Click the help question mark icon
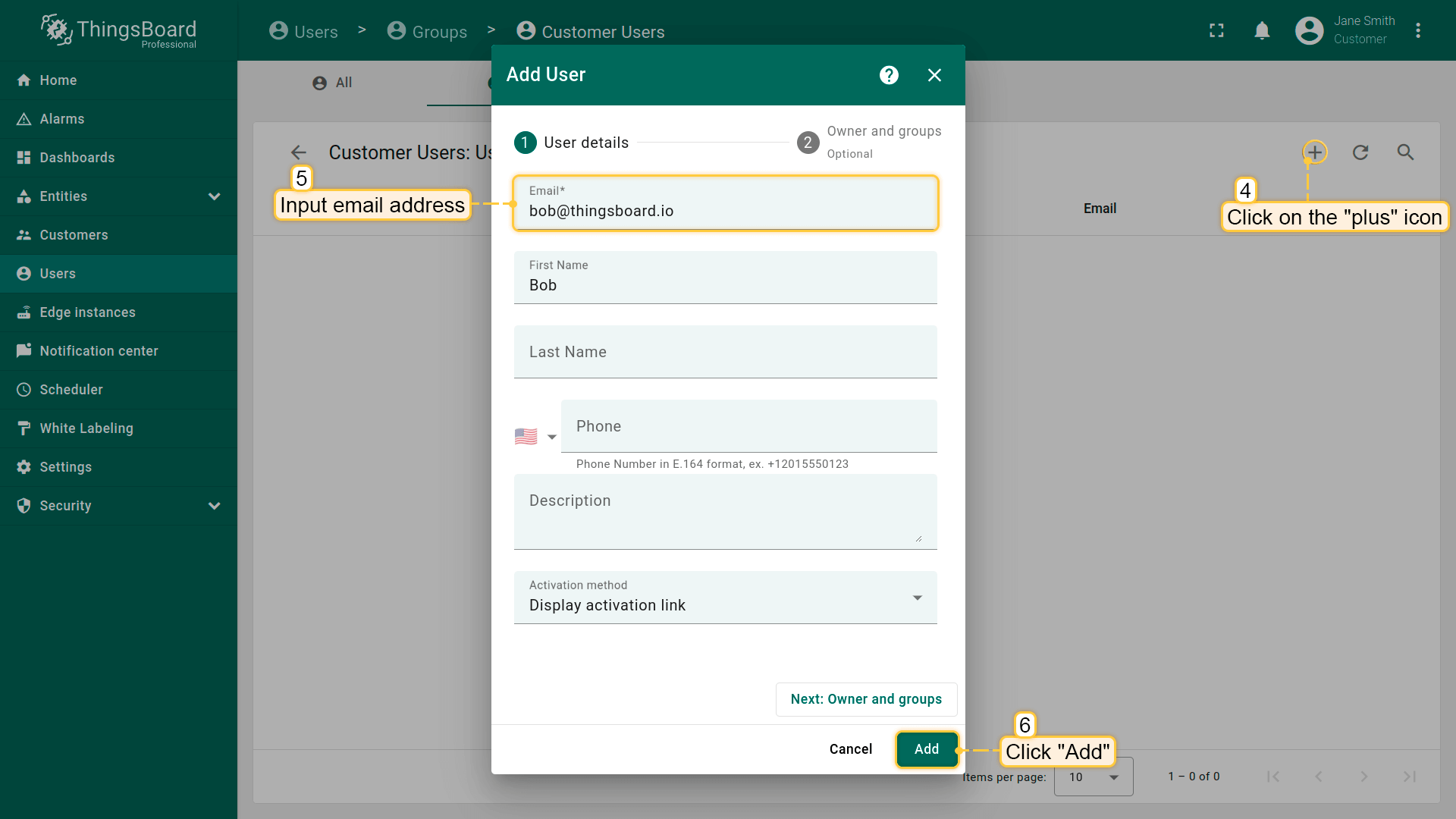 point(889,75)
